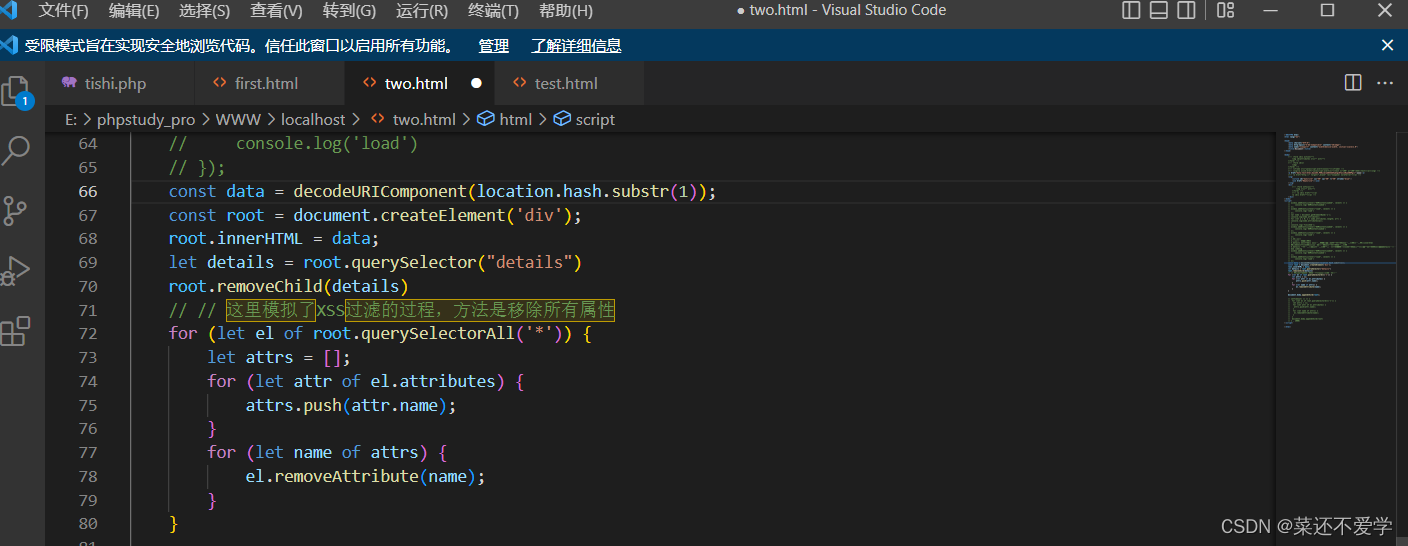This screenshot has height=546, width=1408.
Task: Select the two.html tab
Action: click(418, 84)
